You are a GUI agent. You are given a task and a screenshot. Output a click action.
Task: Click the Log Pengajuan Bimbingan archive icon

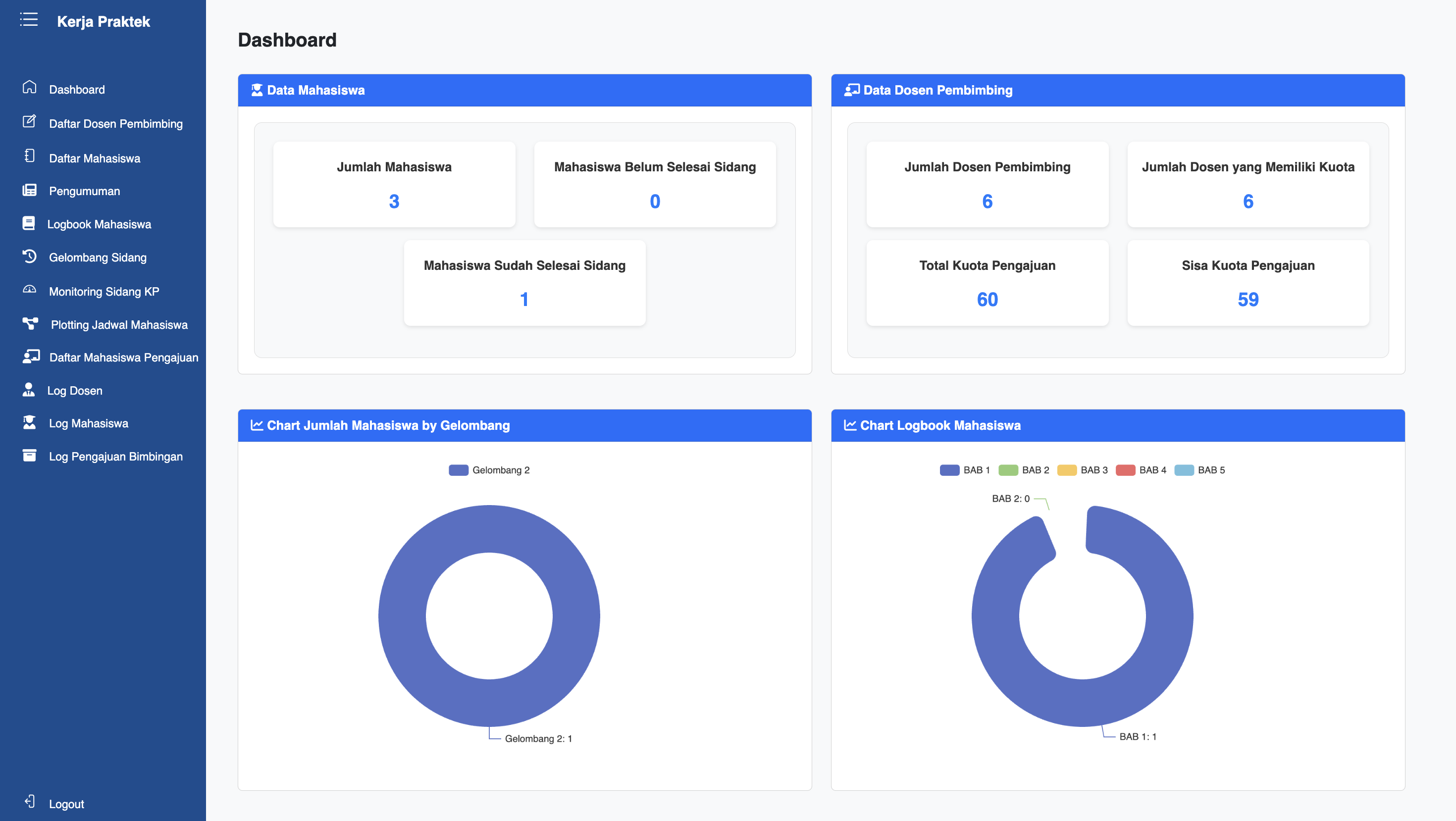coord(29,456)
